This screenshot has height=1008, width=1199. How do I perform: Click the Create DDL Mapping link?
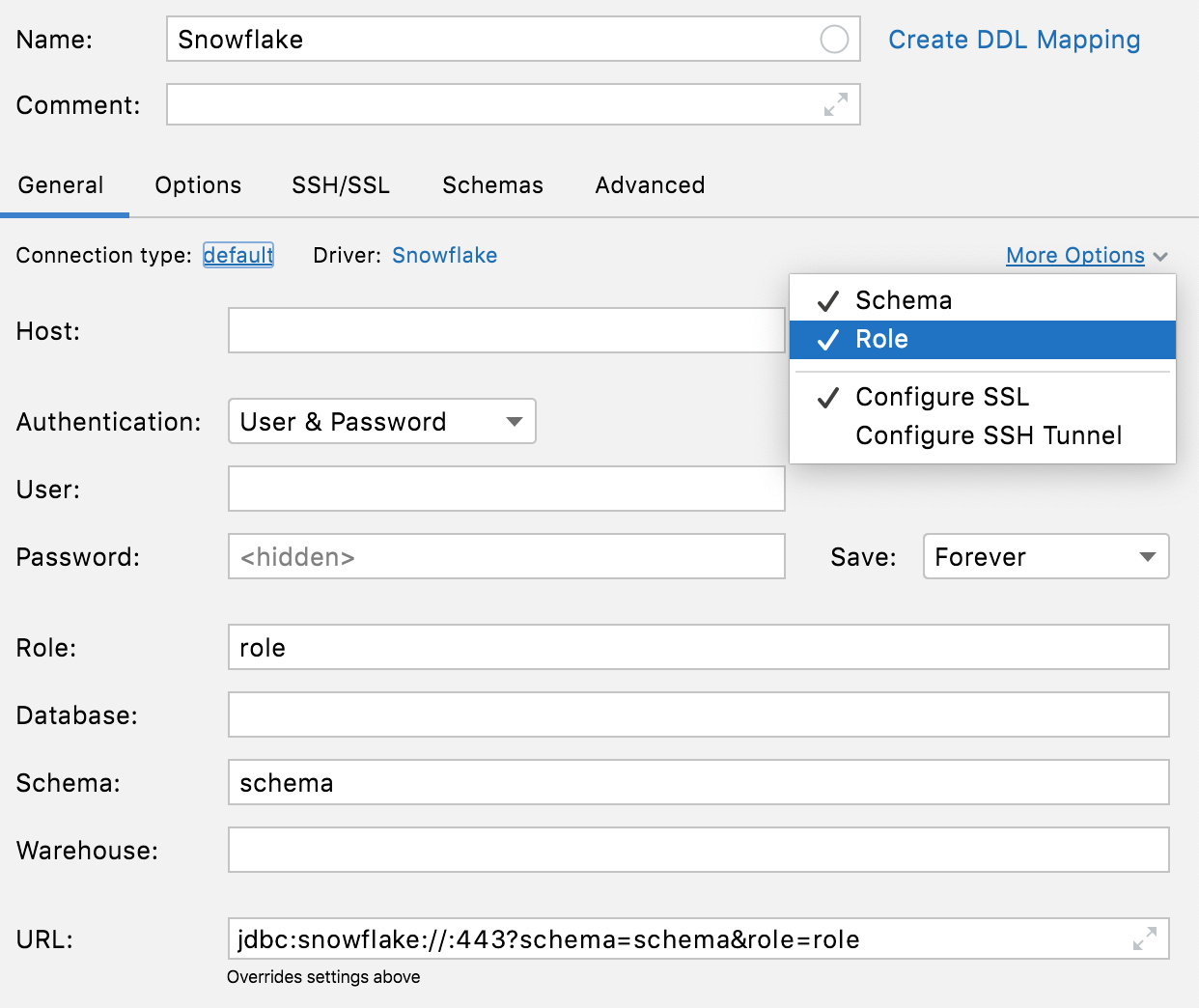coord(1014,40)
